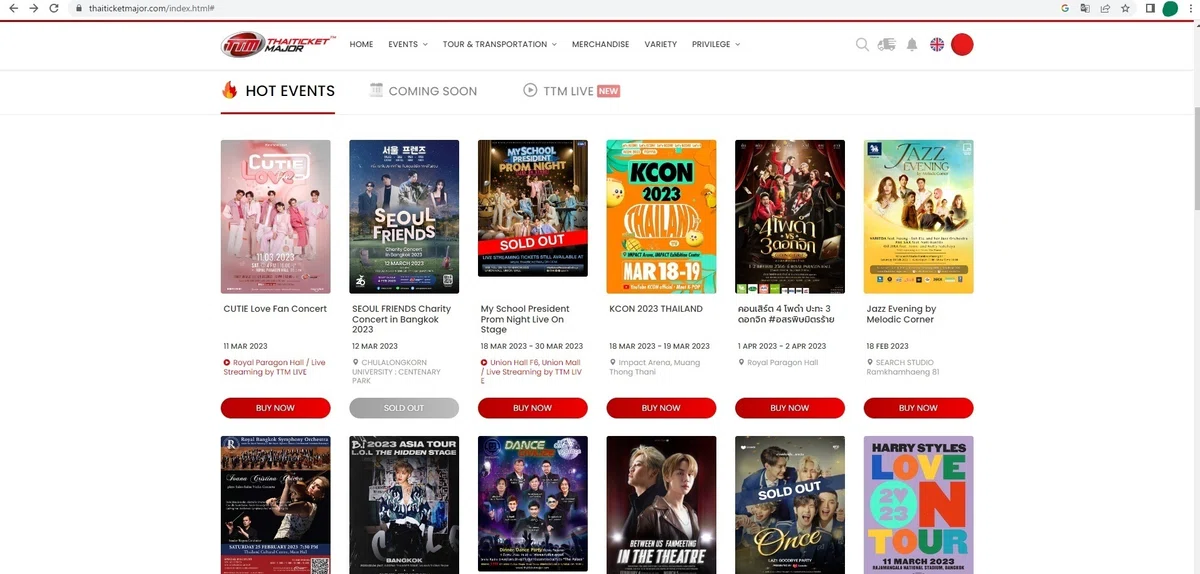Buy now for My School President Prom Night
1200x574 pixels.
click(532, 408)
